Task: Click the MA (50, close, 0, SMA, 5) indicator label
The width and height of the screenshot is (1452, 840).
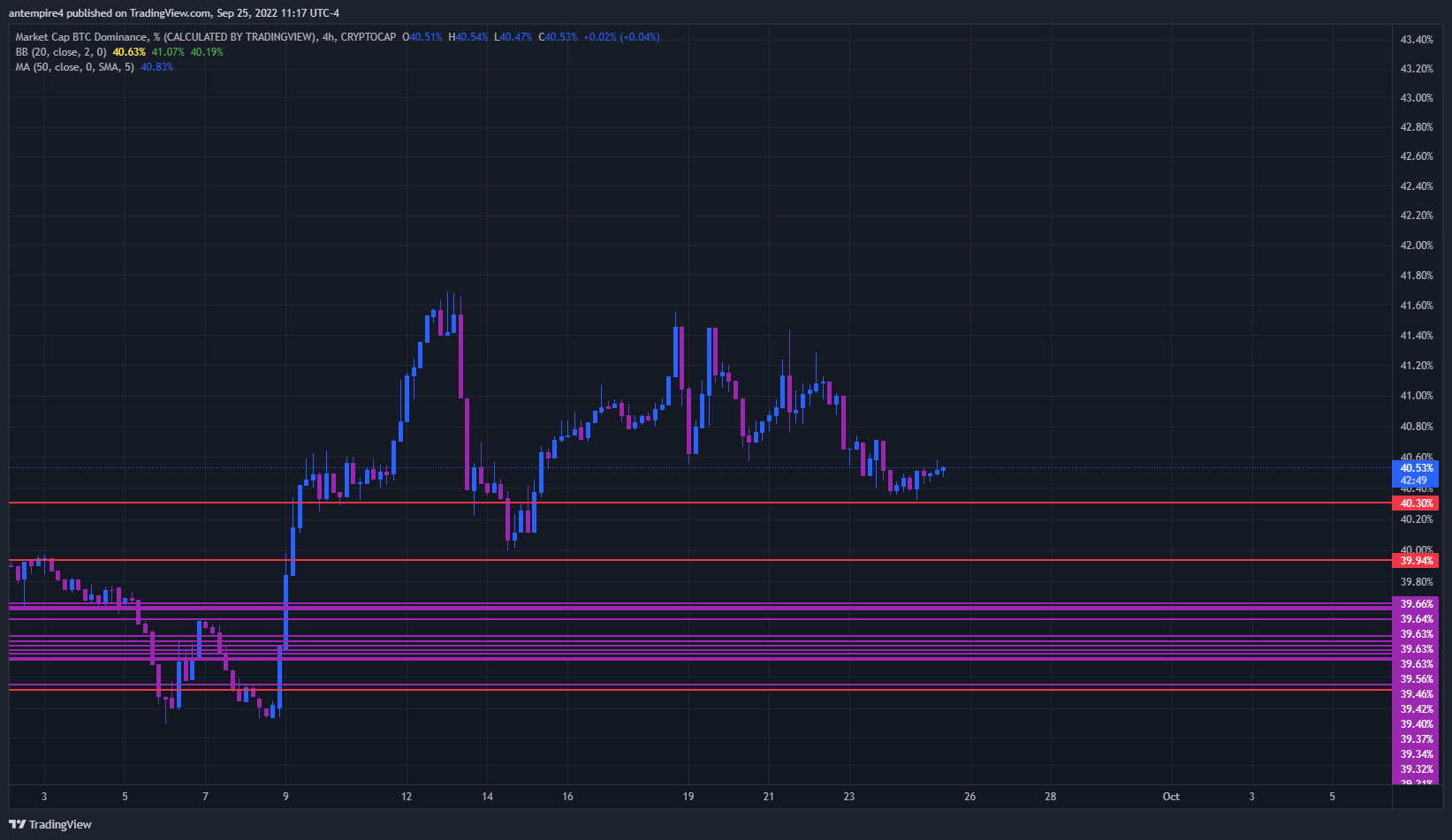Action: tap(75, 67)
